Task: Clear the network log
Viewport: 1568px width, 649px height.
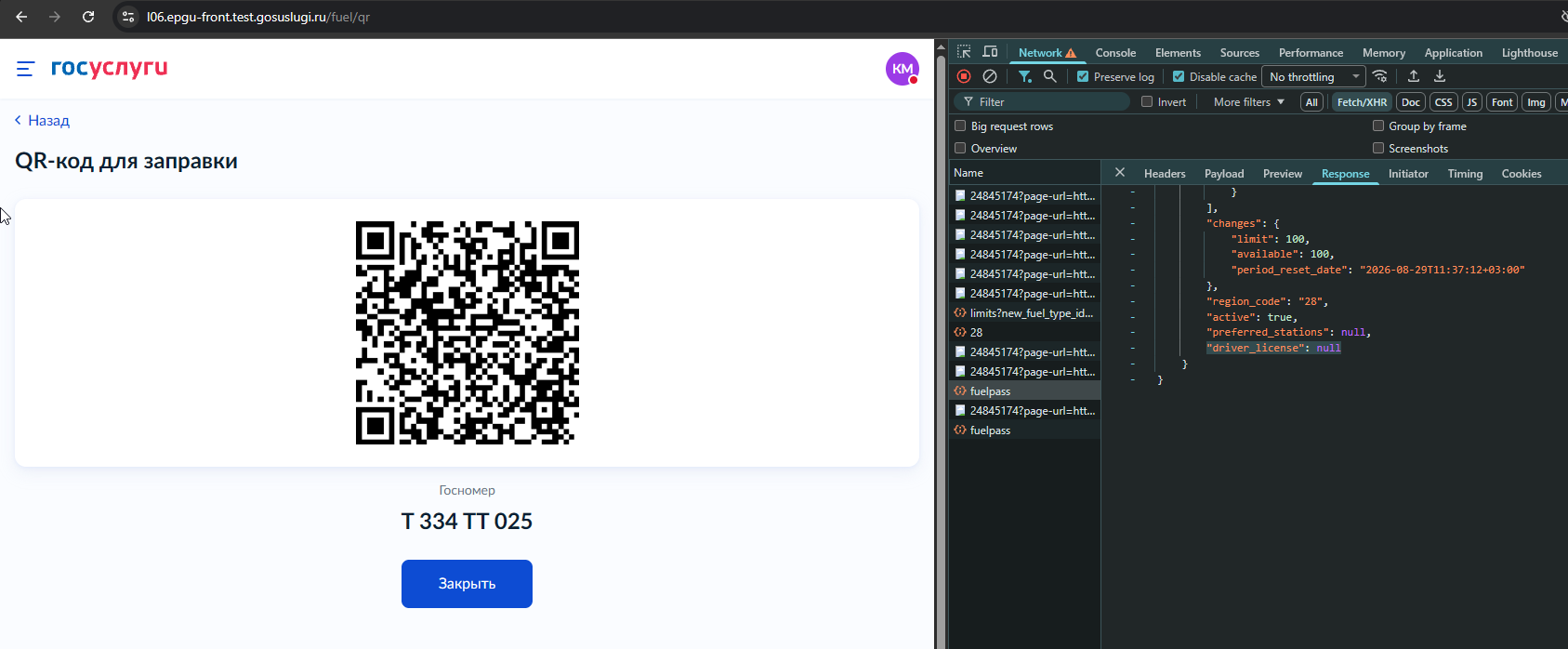Action: [990, 76]
